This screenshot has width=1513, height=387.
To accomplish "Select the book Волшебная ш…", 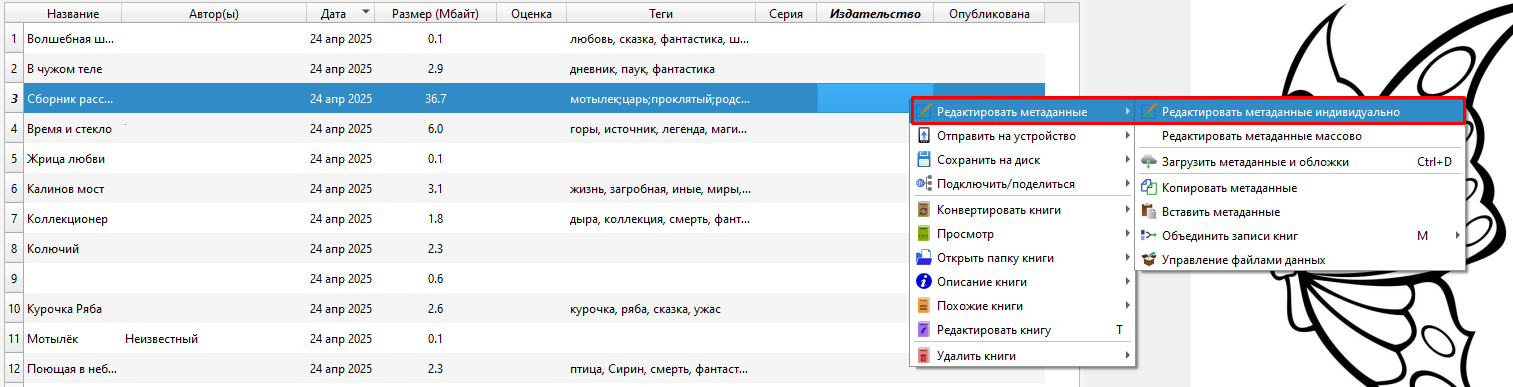I will pos(71,39).
